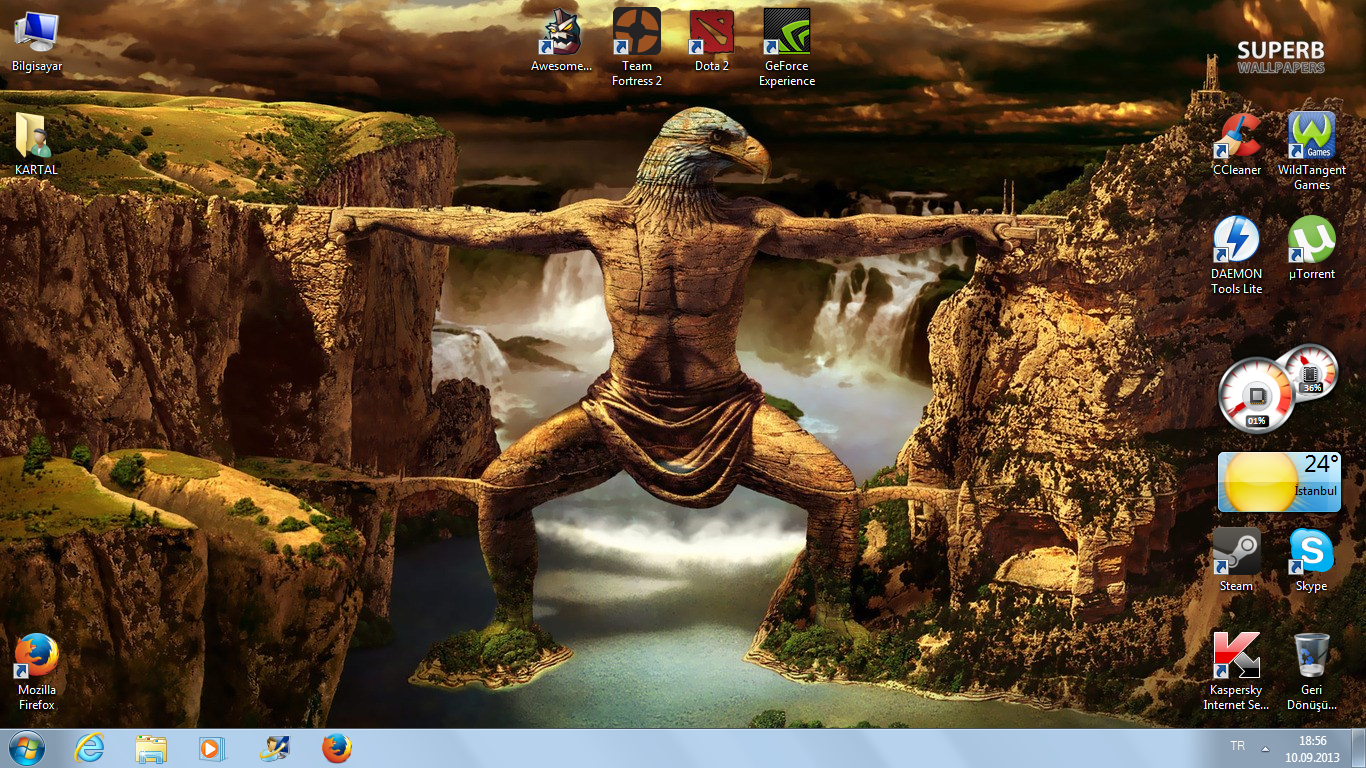Open the Steam desktop shortcut
The width and height of the screenshot is (1366, 768).
pos(1237,561)
